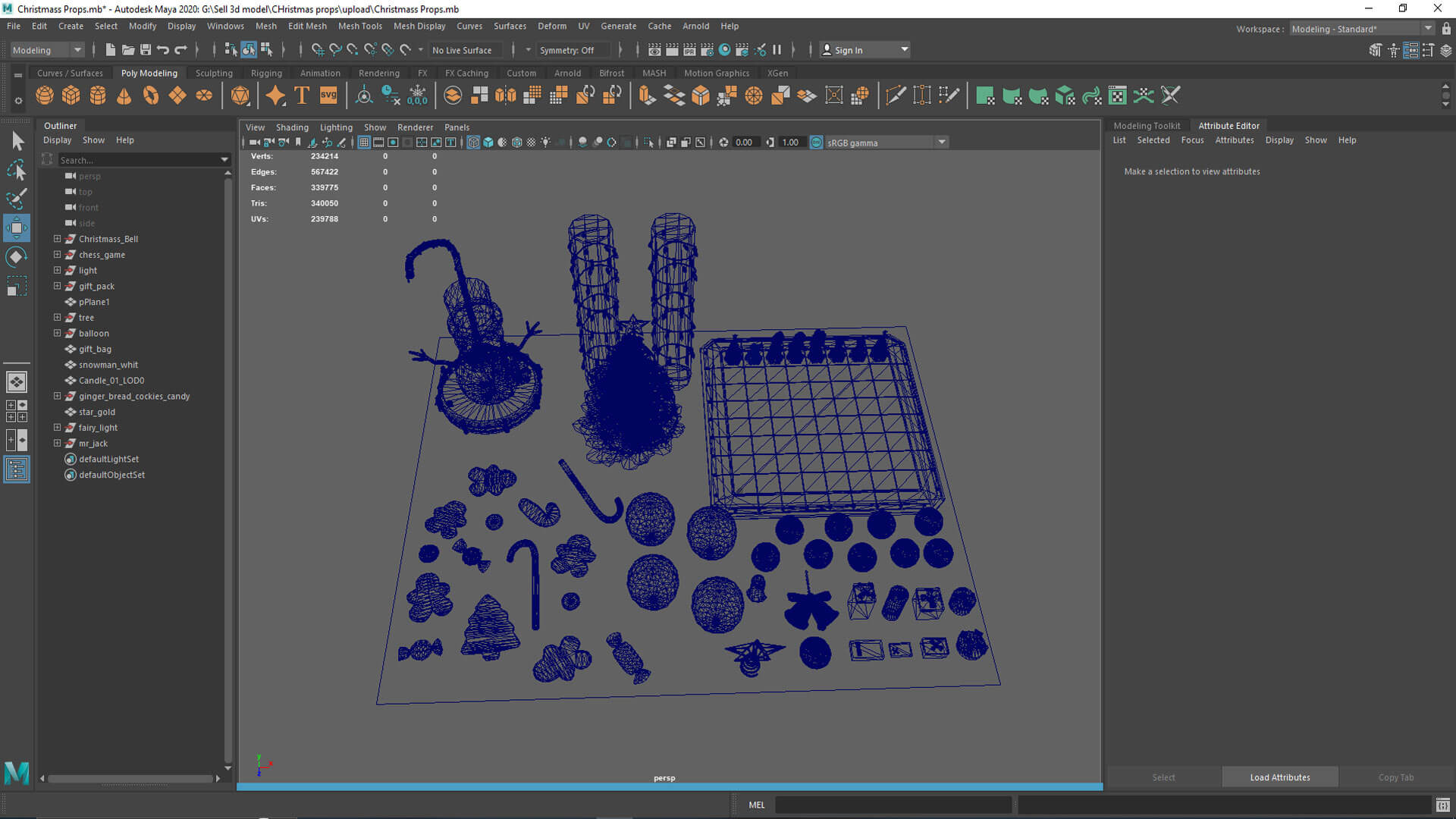This screenshot has height=819, width=1456.
Task: Create a polygon cube from the shelf
Action: point(71,96)
